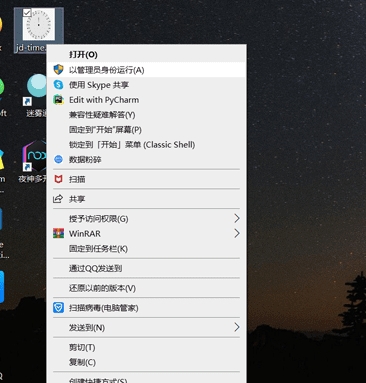Choose 固定到任务栏(K)
The height and width of the screenshot is (383, 366).
pyautogui.click(x=147, y=248)
